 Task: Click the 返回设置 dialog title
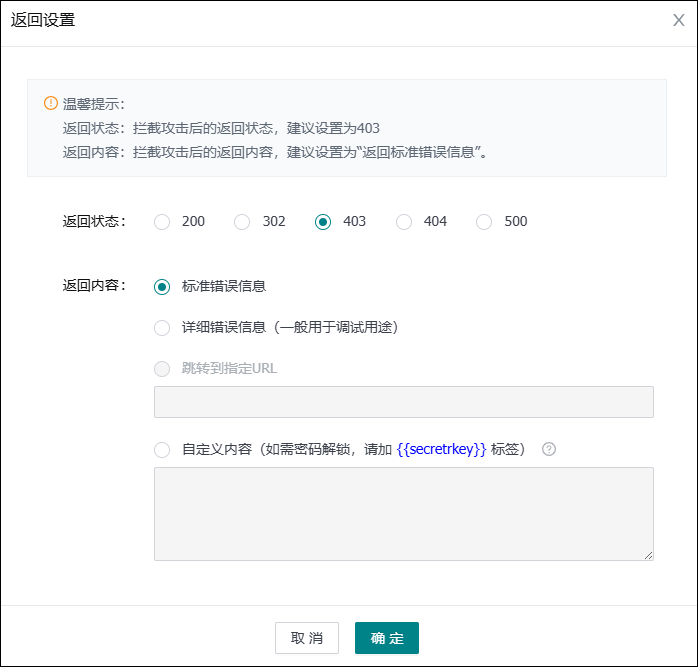pos(43,20)
